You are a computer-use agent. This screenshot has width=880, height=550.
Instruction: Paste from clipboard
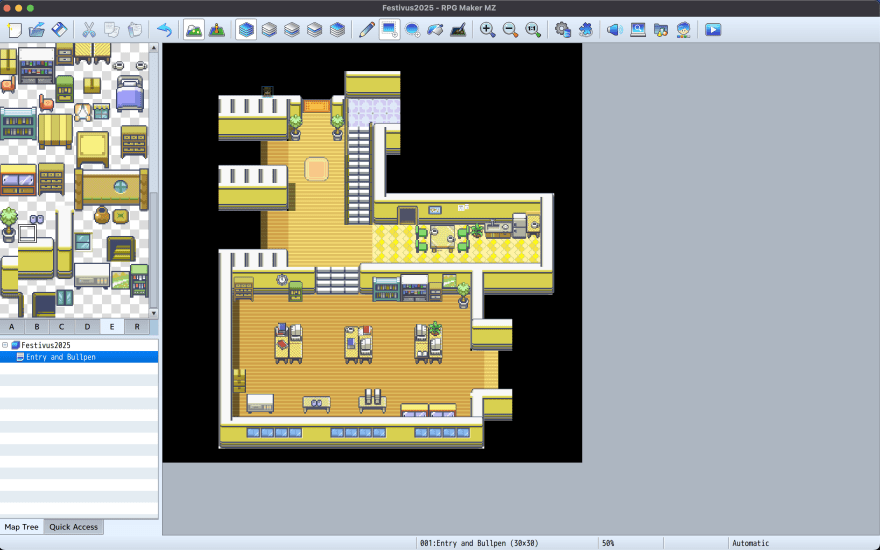(x=135, y=30)
